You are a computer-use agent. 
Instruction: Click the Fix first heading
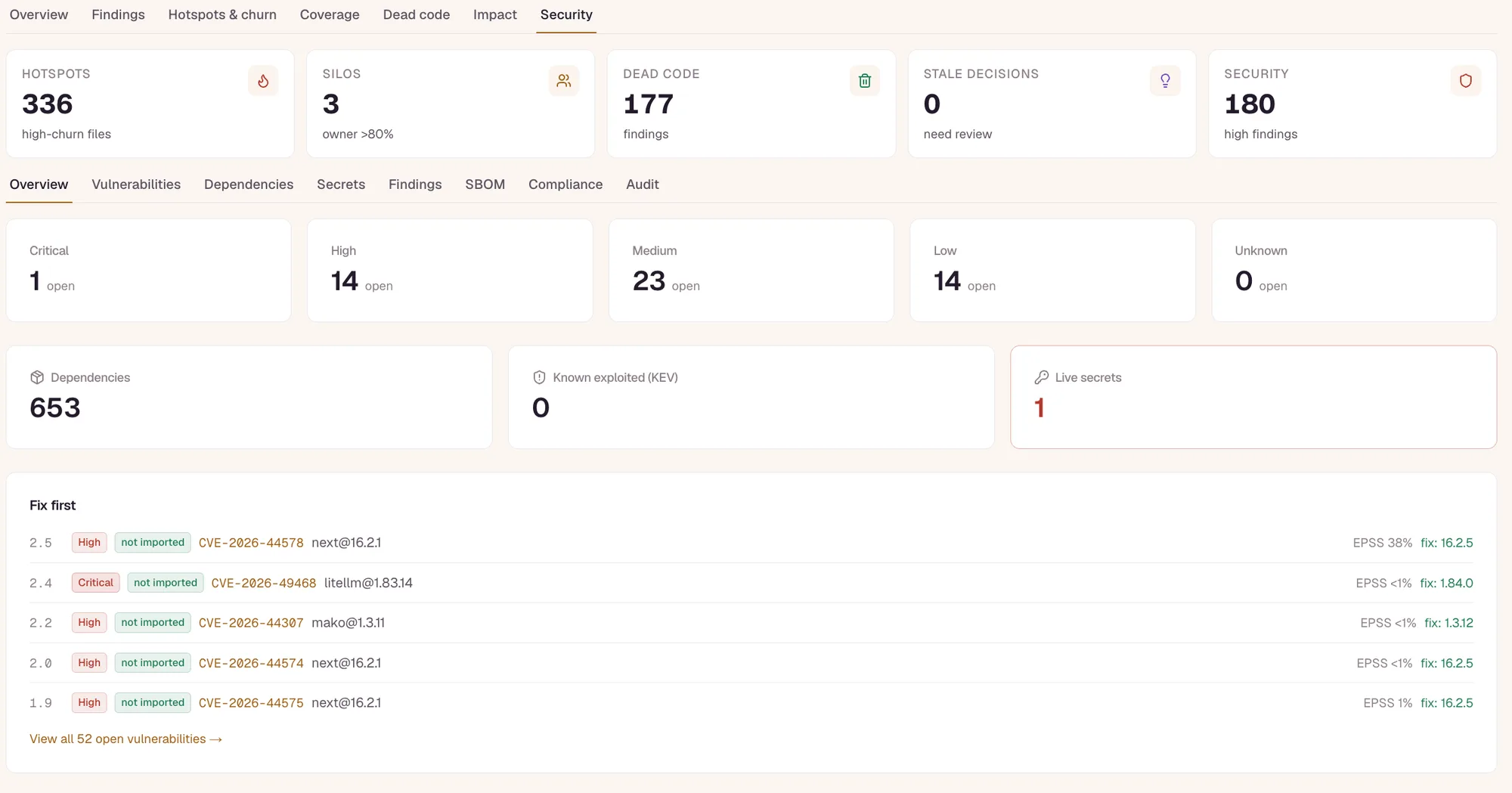[x=53, y=505]
